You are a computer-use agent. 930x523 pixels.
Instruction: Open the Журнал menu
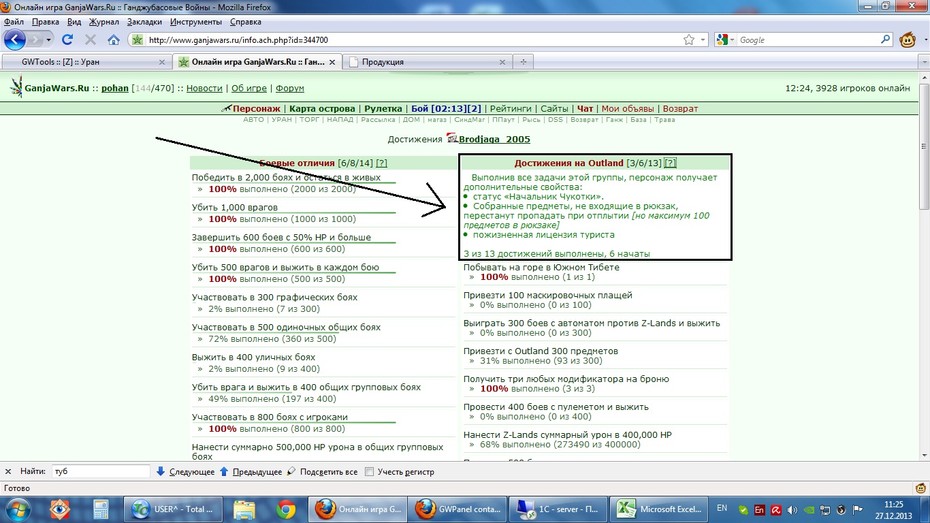click(x=104, y=22)
